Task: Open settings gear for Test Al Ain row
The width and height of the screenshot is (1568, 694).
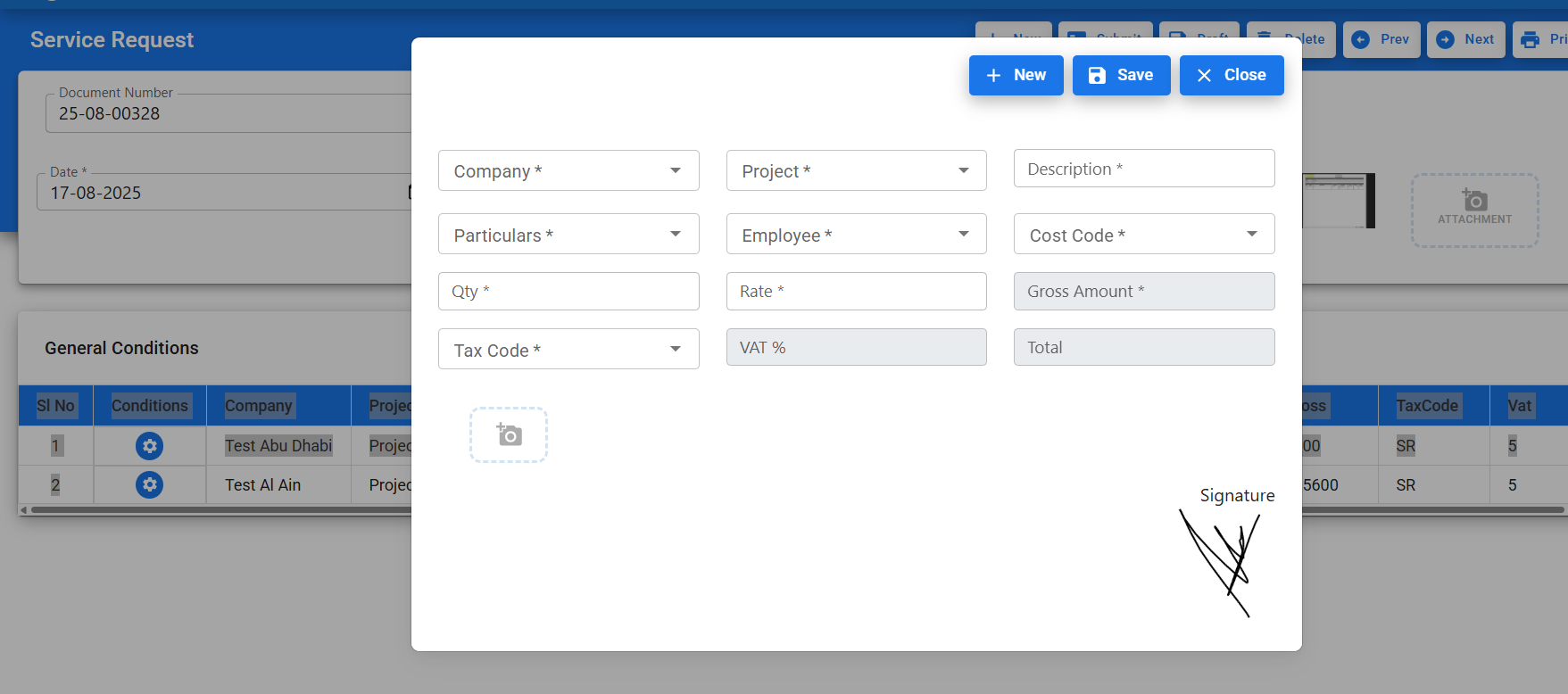Action: pos(149,484)
